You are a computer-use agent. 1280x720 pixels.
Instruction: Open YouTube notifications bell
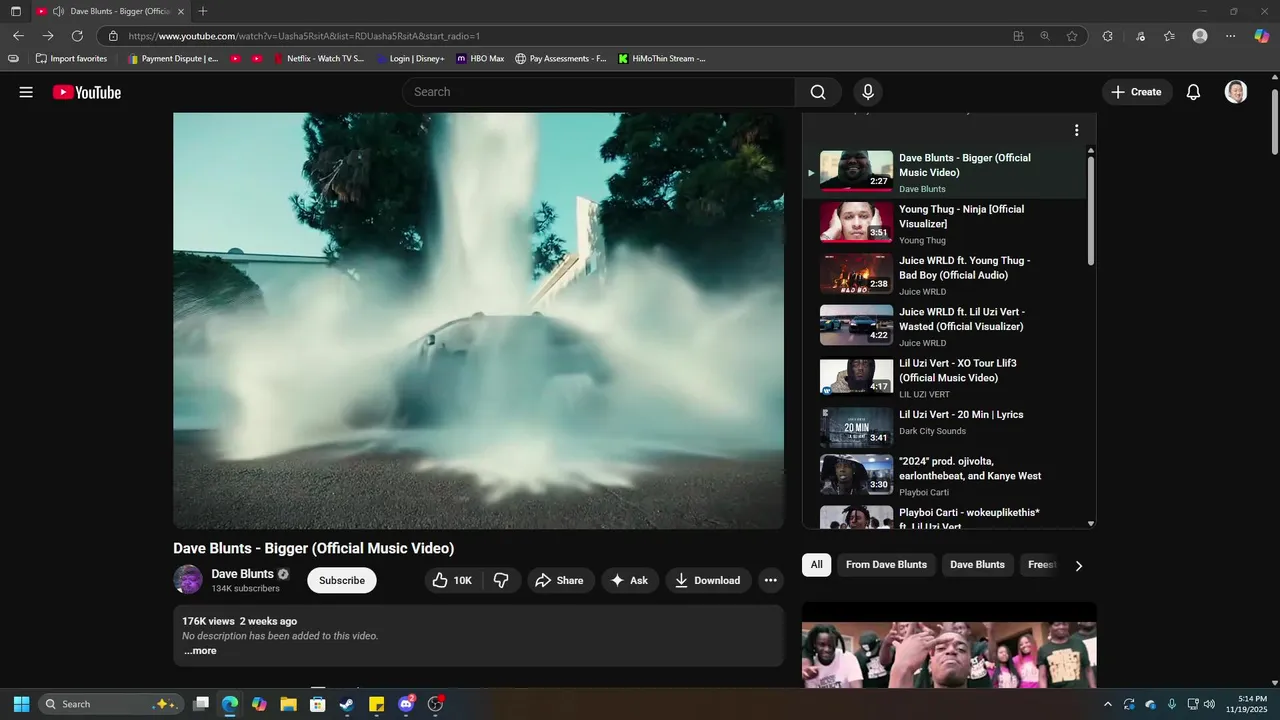[x=1193, y=92]
